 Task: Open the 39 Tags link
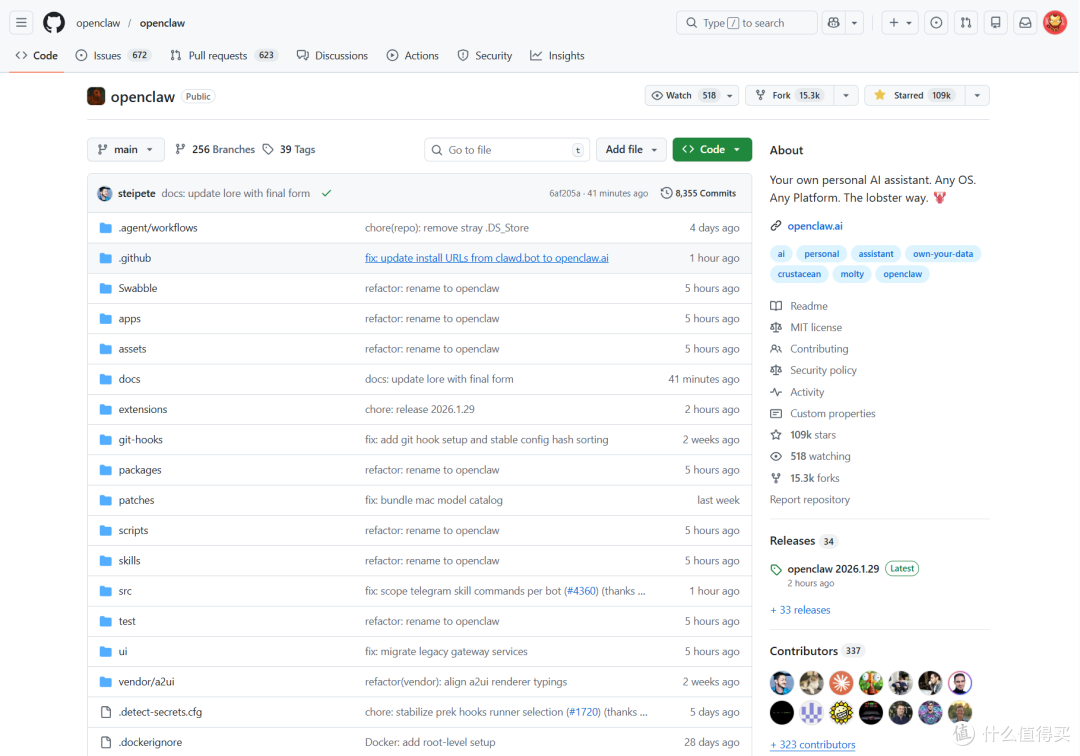(289, 149)
